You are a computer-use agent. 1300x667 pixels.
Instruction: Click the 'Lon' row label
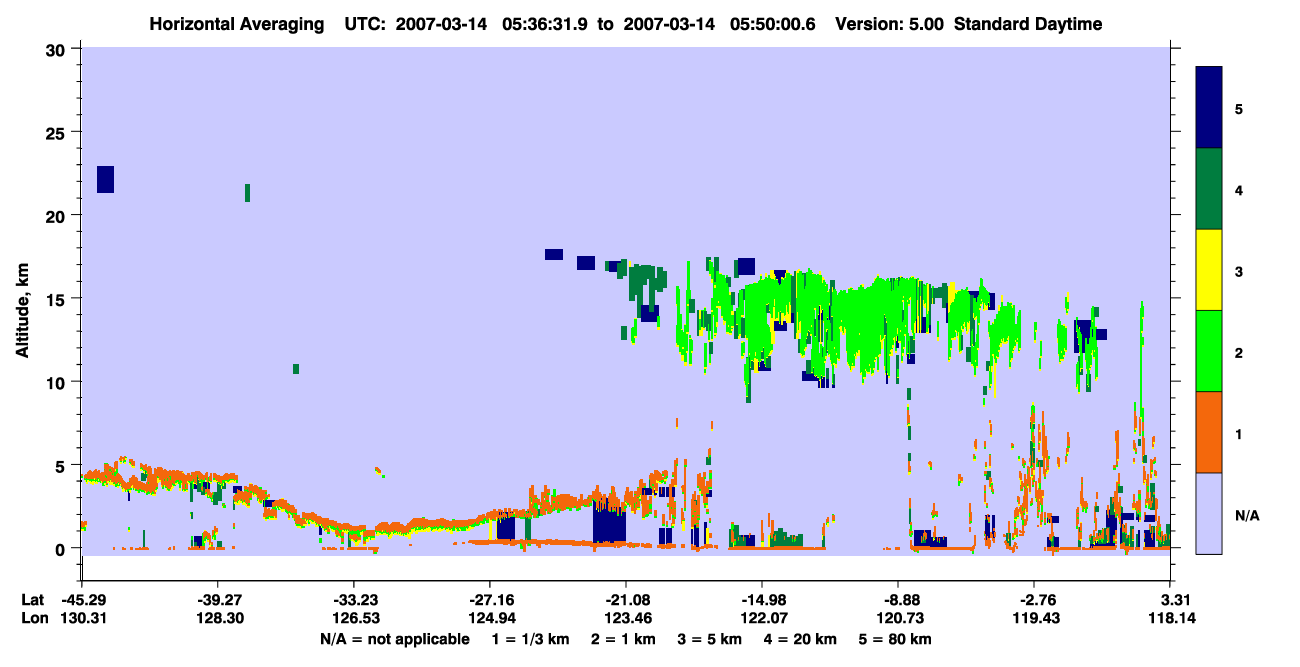[34, 618]
